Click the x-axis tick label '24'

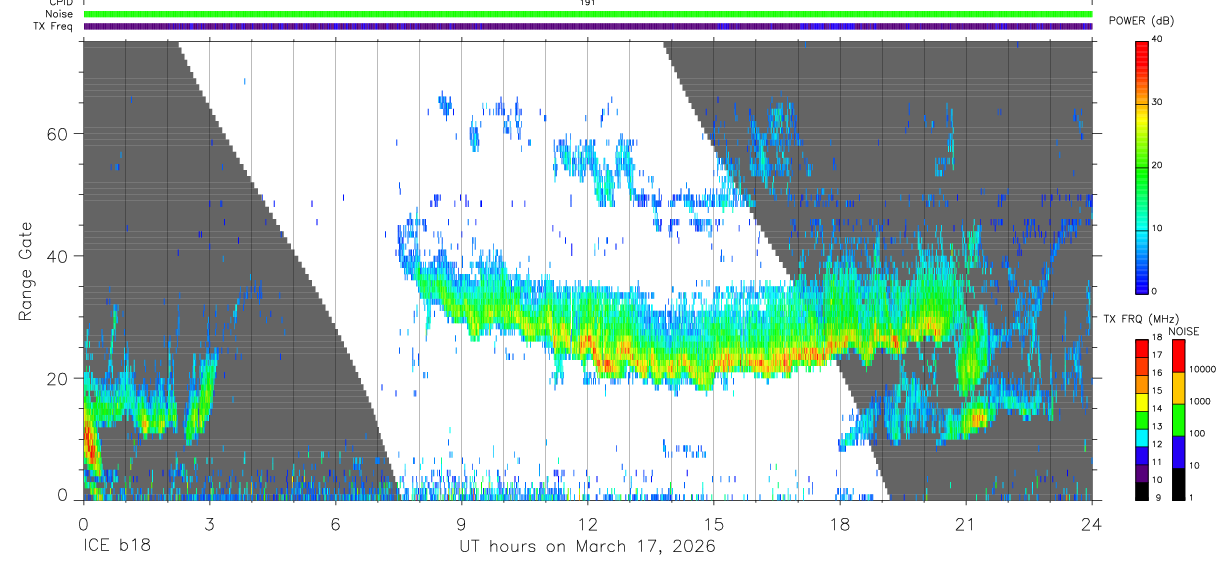1091,524
